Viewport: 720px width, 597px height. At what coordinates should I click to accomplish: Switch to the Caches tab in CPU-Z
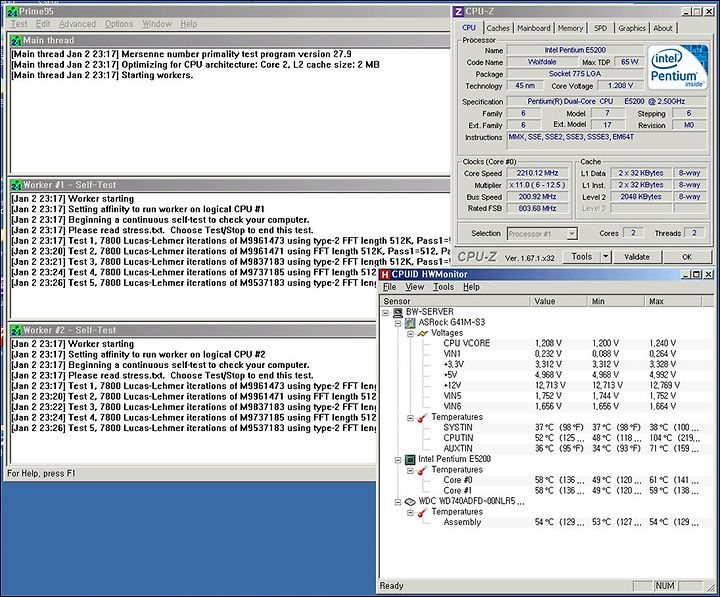498,28
